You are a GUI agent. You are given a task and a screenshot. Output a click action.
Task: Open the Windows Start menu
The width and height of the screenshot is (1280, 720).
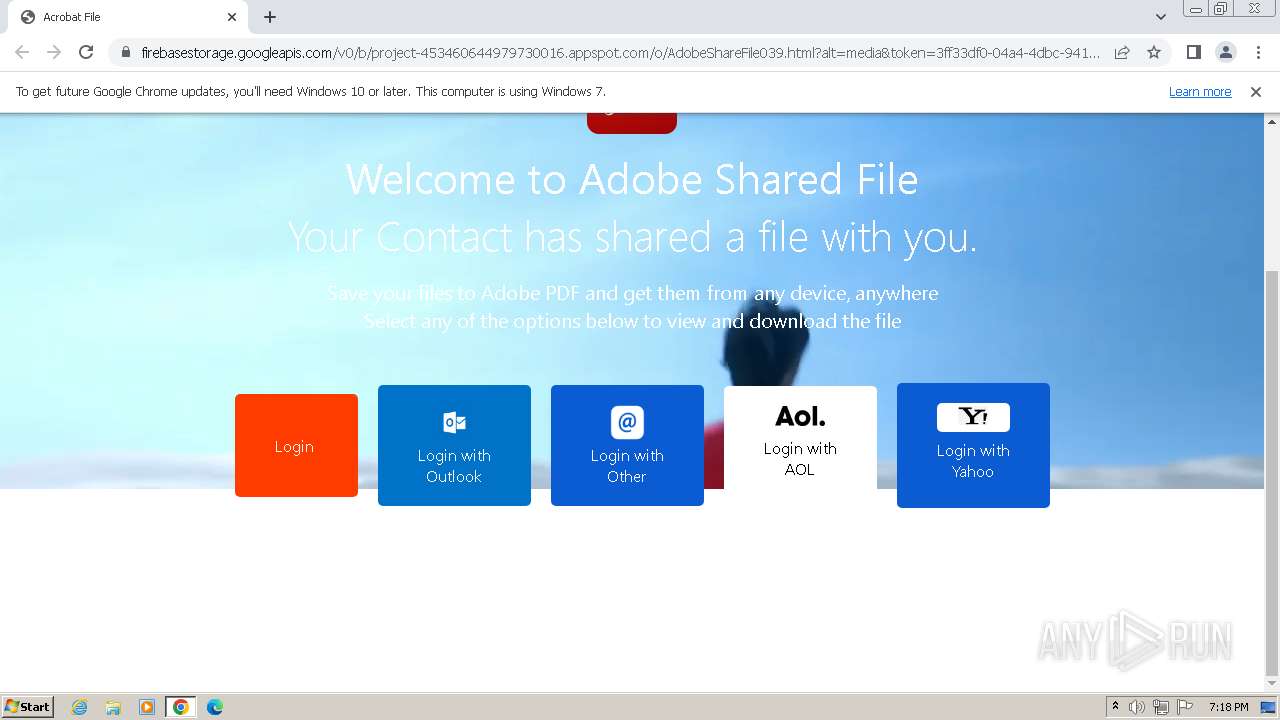pos(28,706)
